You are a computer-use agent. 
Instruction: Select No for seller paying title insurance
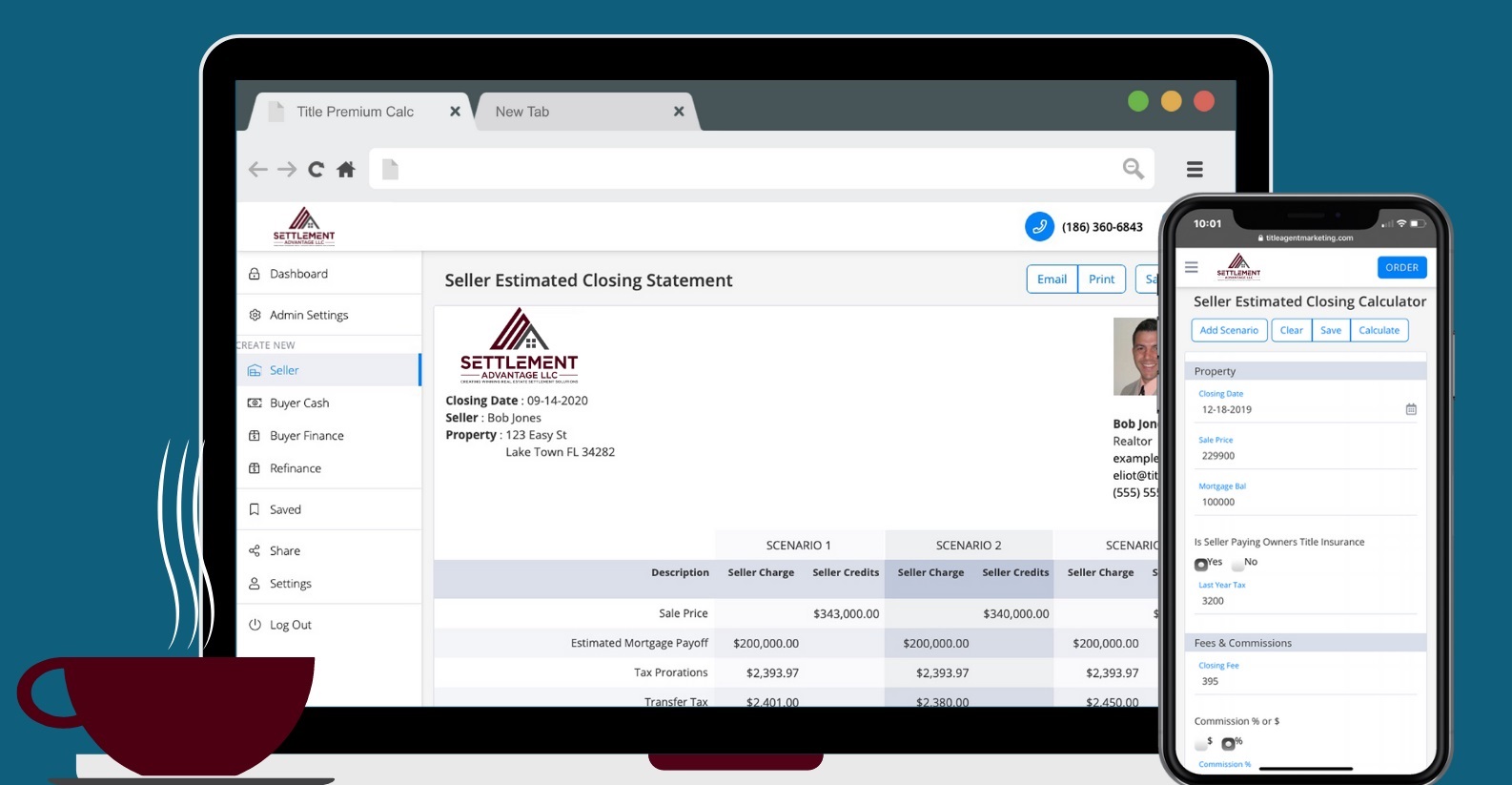[1237, 564]
